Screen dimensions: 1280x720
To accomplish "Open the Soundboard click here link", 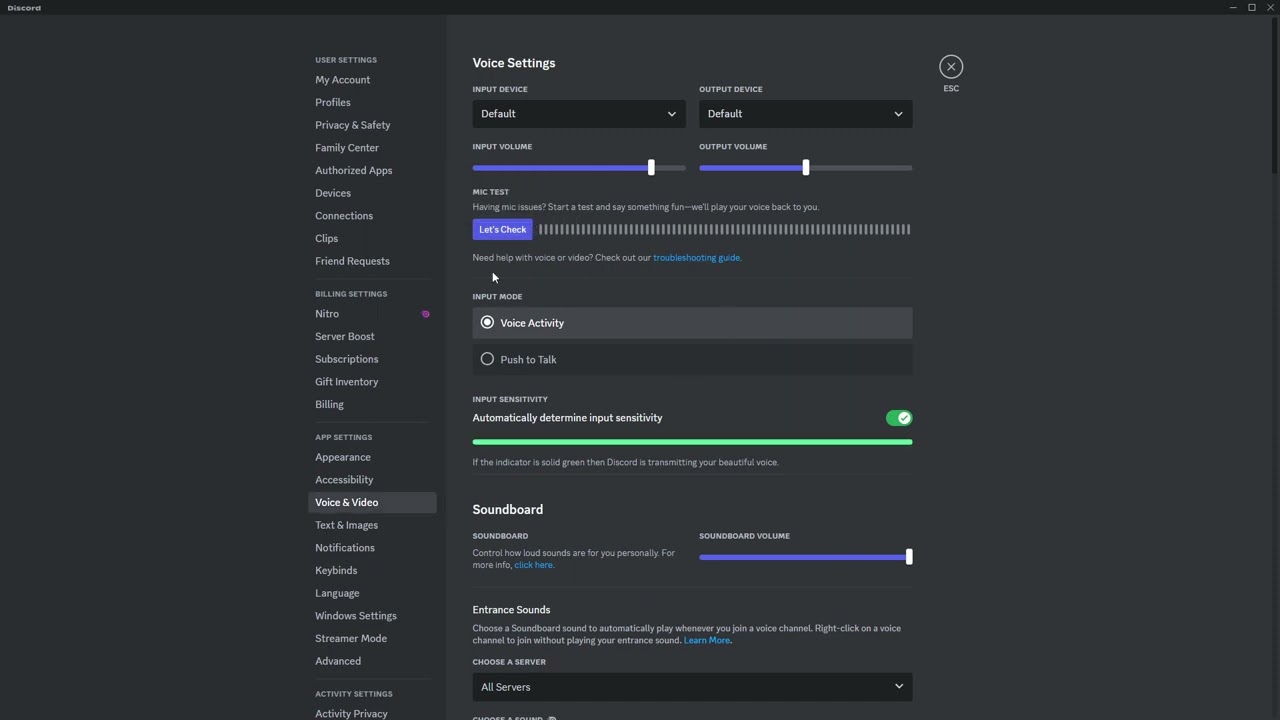I will pos(533,565).
